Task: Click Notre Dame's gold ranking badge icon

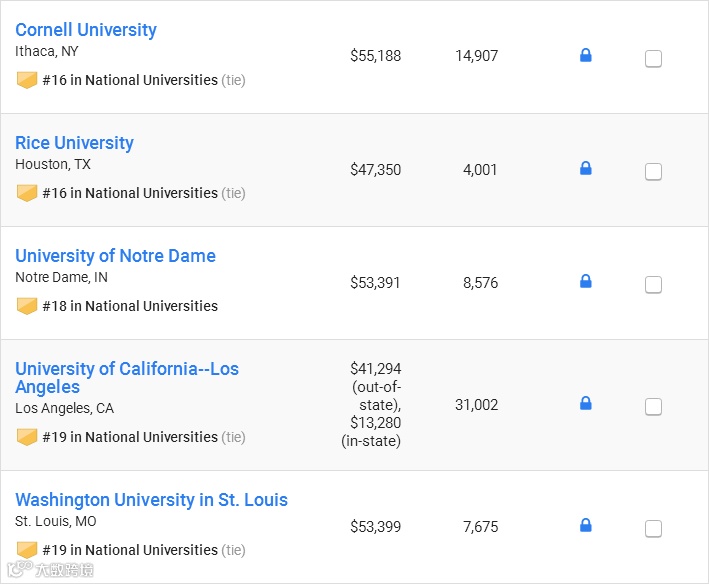Action: (x=27, y=306)
